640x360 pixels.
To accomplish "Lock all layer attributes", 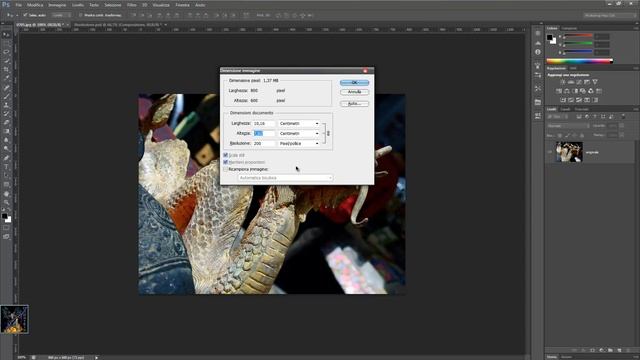I will [x=582, y=135].
